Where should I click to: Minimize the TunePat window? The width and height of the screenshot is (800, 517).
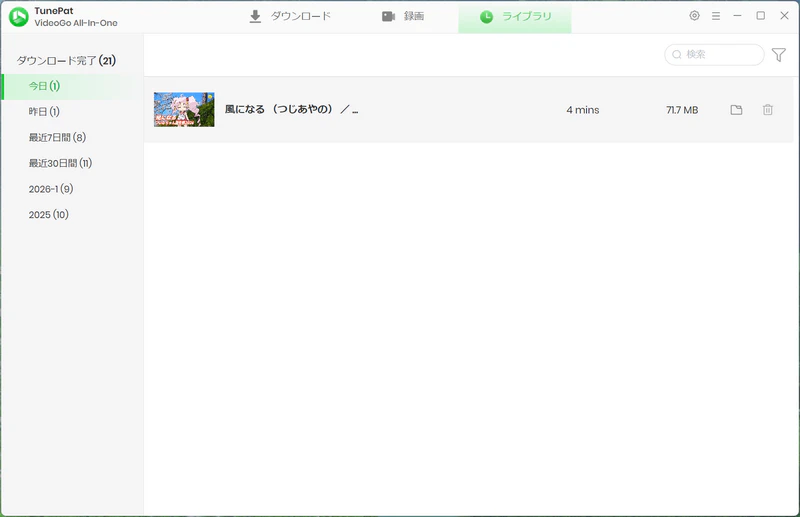pos(737,16)
